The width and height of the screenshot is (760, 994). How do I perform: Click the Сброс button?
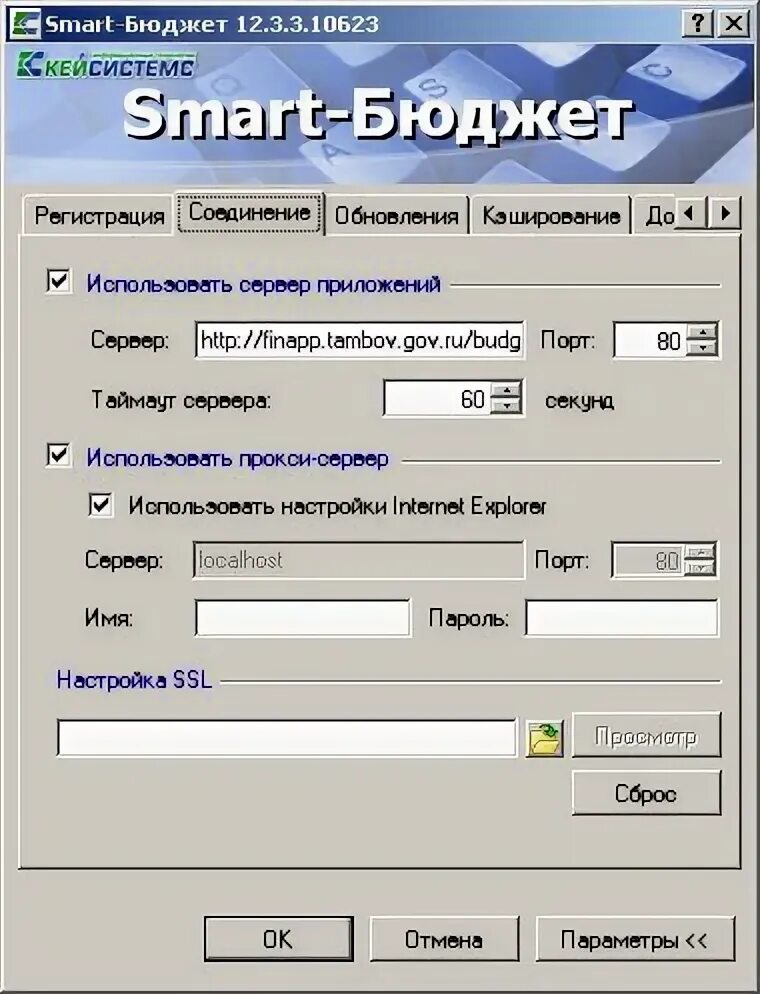(646, 793)
